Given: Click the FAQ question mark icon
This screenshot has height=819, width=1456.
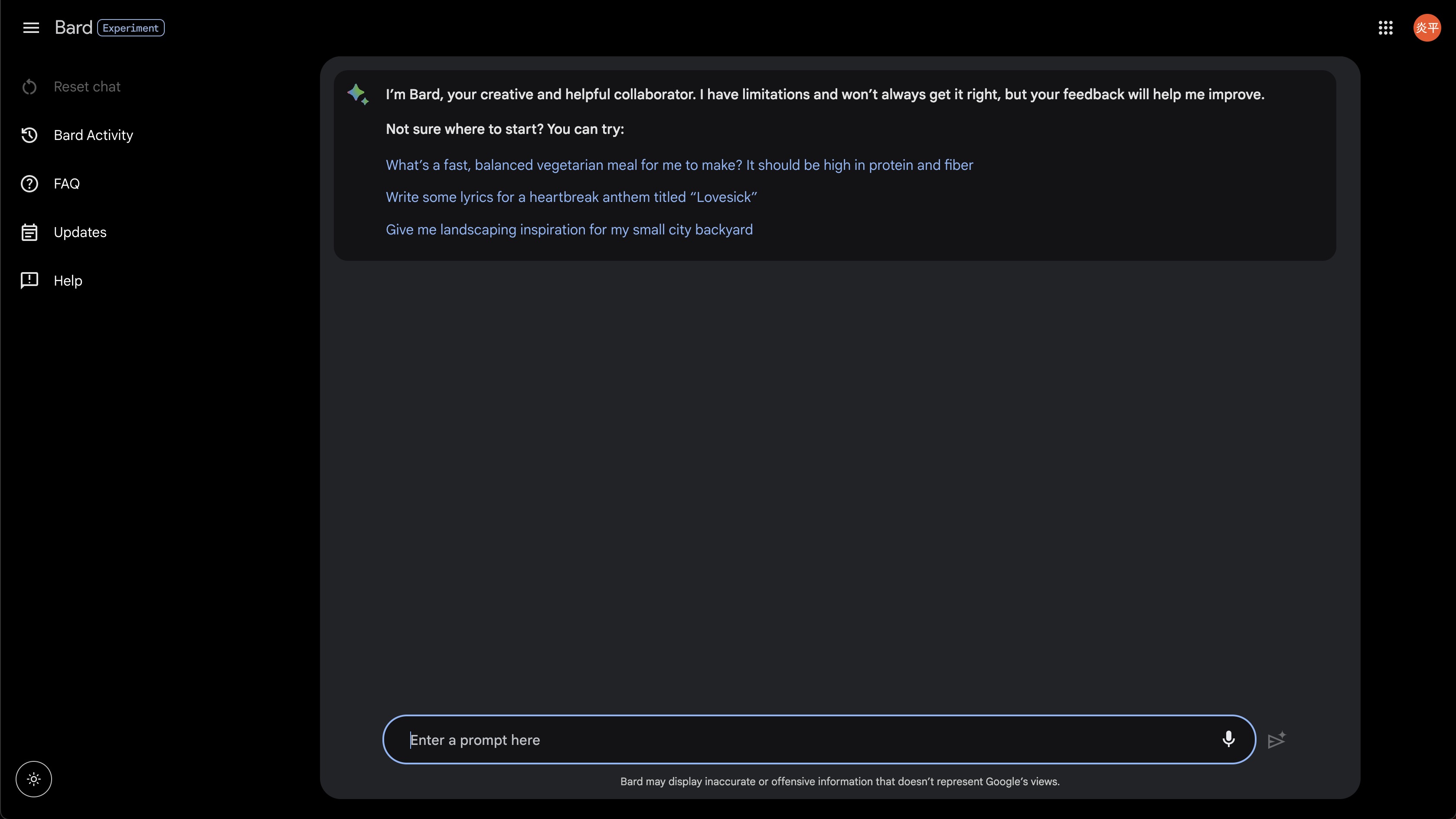Looking at the screenshot, I should pyautogui.click(x=29, y=184).
